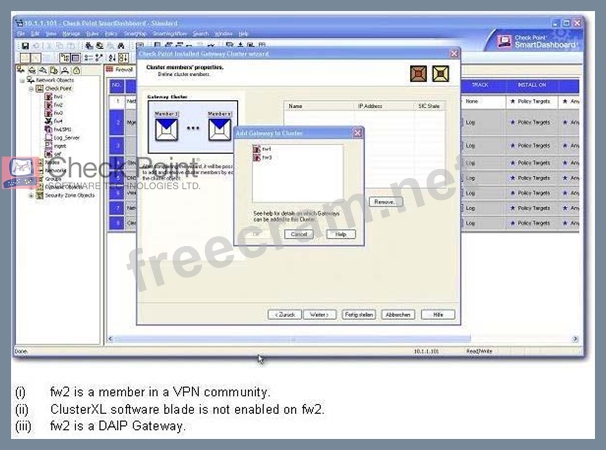The width and height of the screenshot is (606, 450).
Task: Expand the Security Zone Objects node
Action: tap(31, 196)
